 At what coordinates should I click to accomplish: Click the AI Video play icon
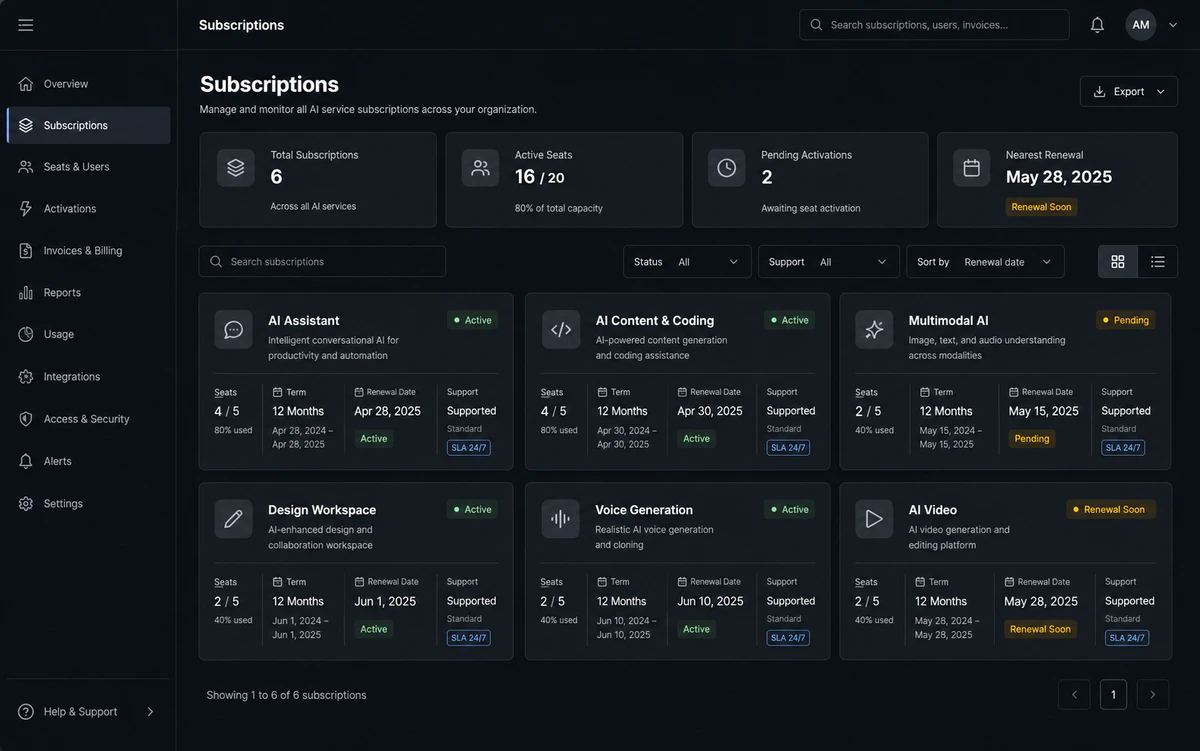tap(874, 519)
